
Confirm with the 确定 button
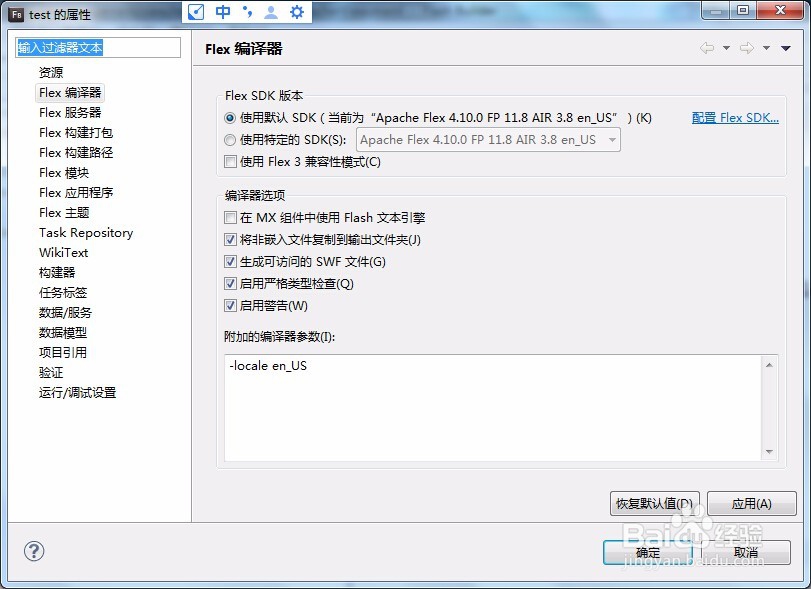(648, 552)
